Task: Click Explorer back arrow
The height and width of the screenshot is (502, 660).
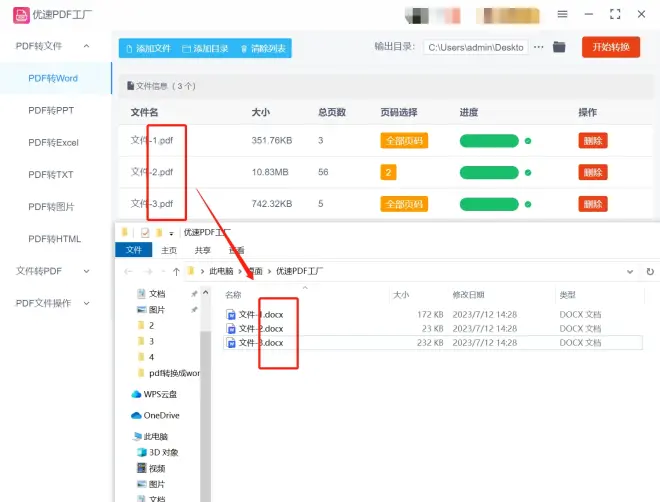Action: (x=128, y=272)
